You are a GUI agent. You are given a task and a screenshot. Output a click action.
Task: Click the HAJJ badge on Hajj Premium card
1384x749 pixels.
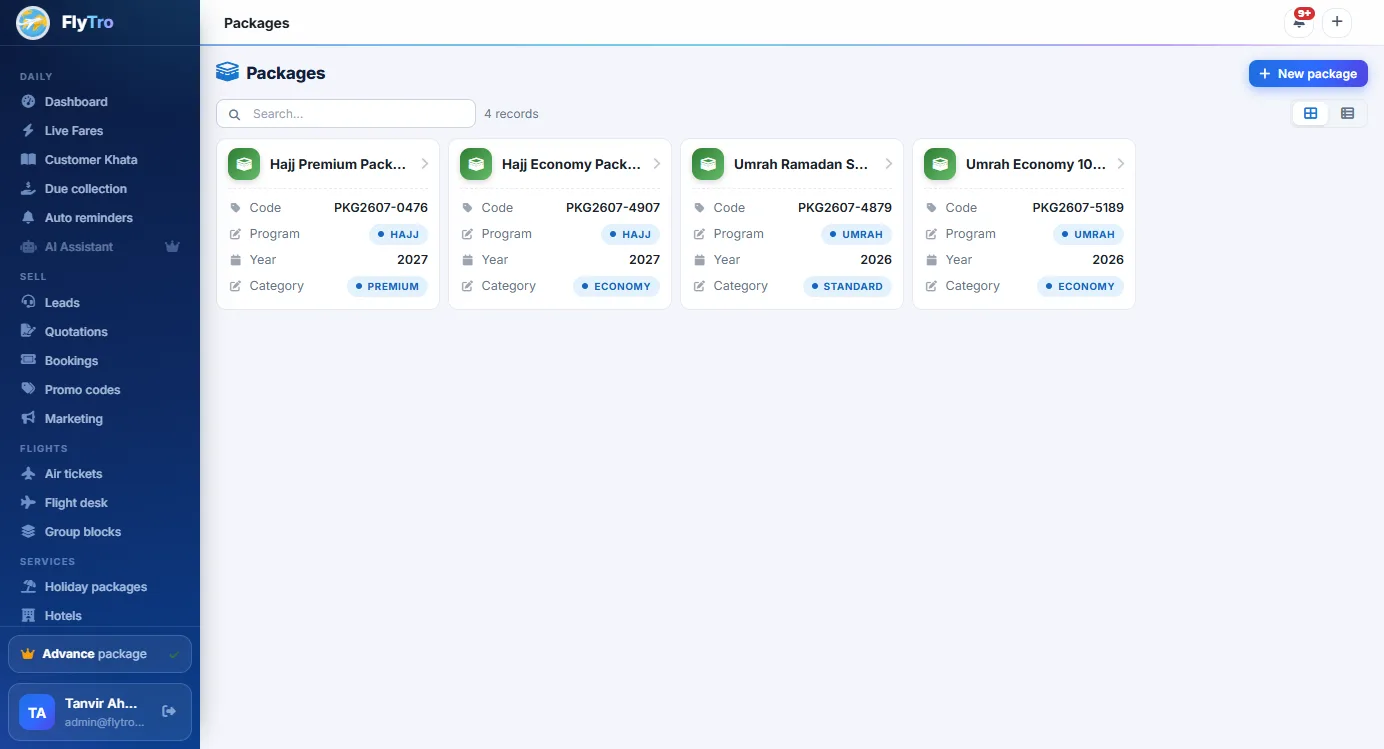coord(398,234)
